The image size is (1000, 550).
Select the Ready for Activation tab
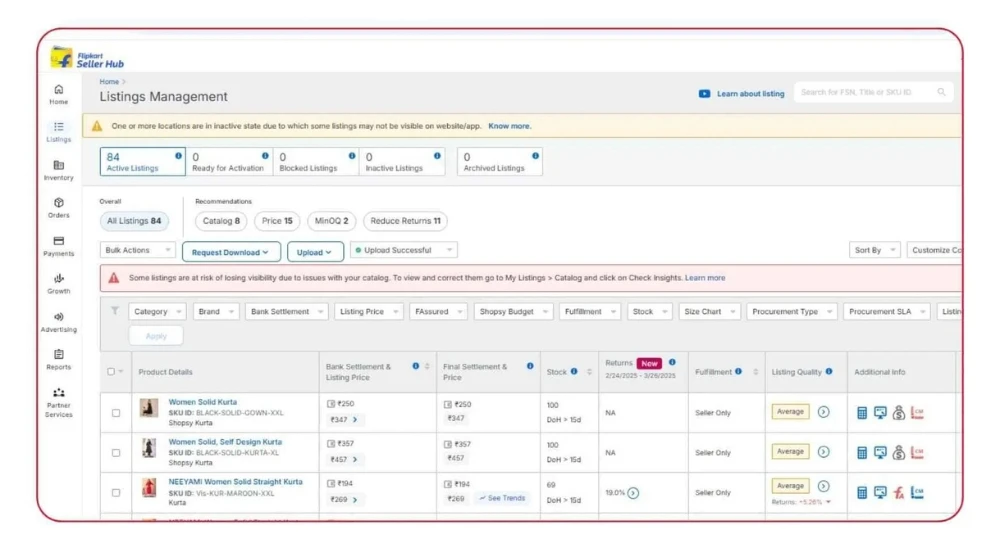click(x=229, y=161)
